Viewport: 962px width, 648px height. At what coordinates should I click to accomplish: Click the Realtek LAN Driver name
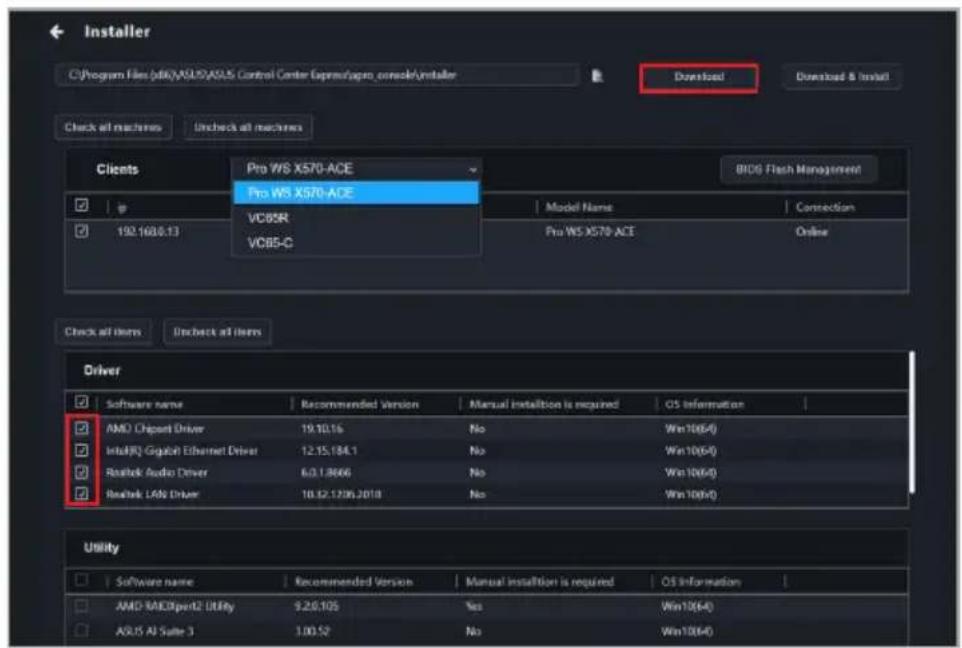tap(152, 495)
